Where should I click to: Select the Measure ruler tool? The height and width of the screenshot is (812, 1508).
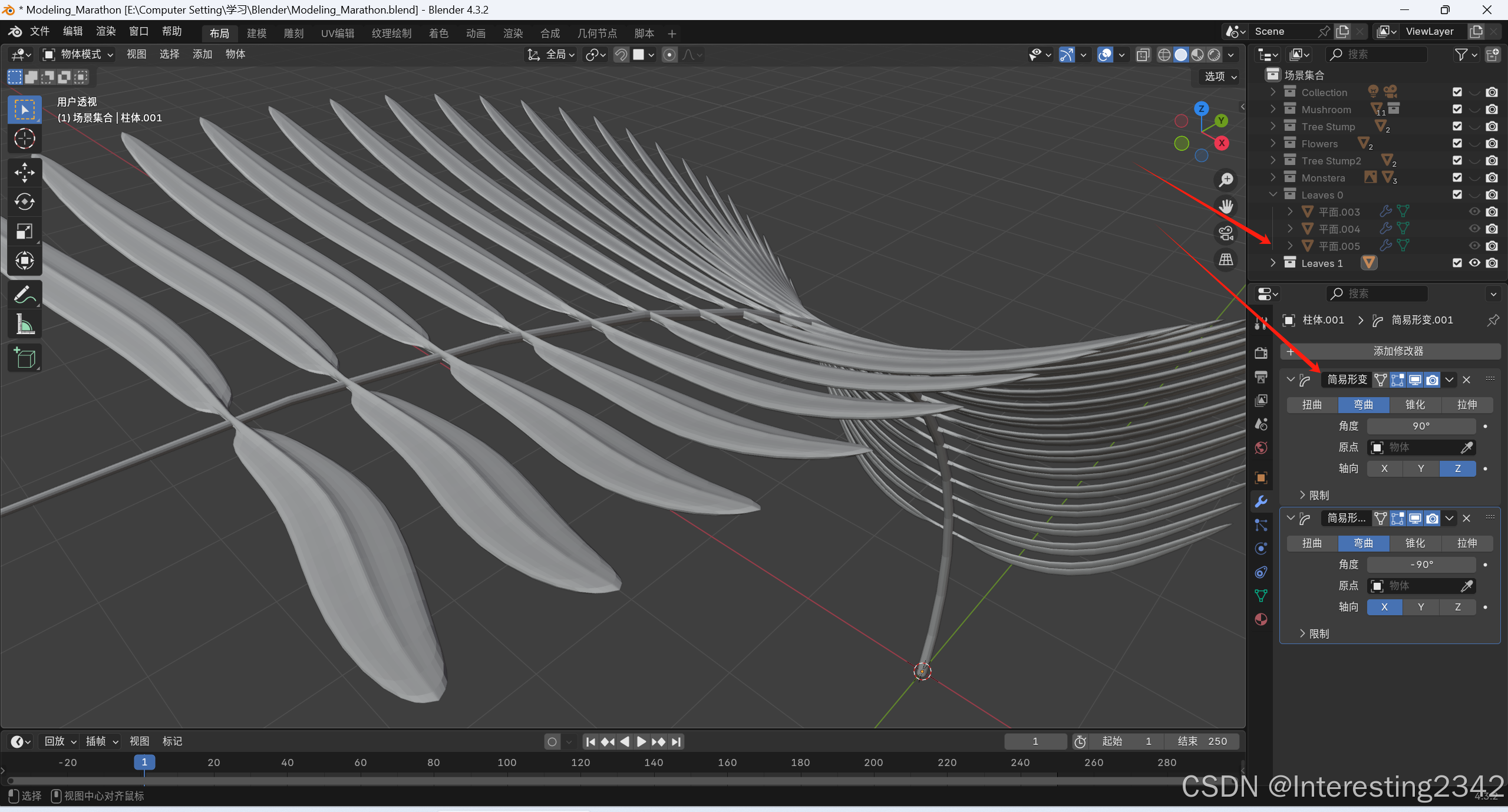point(24,324)
